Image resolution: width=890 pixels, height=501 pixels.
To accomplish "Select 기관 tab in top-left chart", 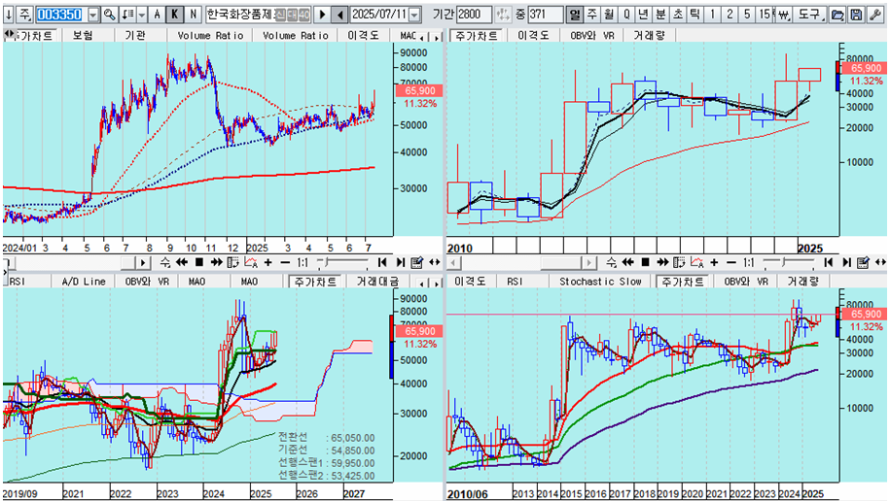I will point(135,35).
